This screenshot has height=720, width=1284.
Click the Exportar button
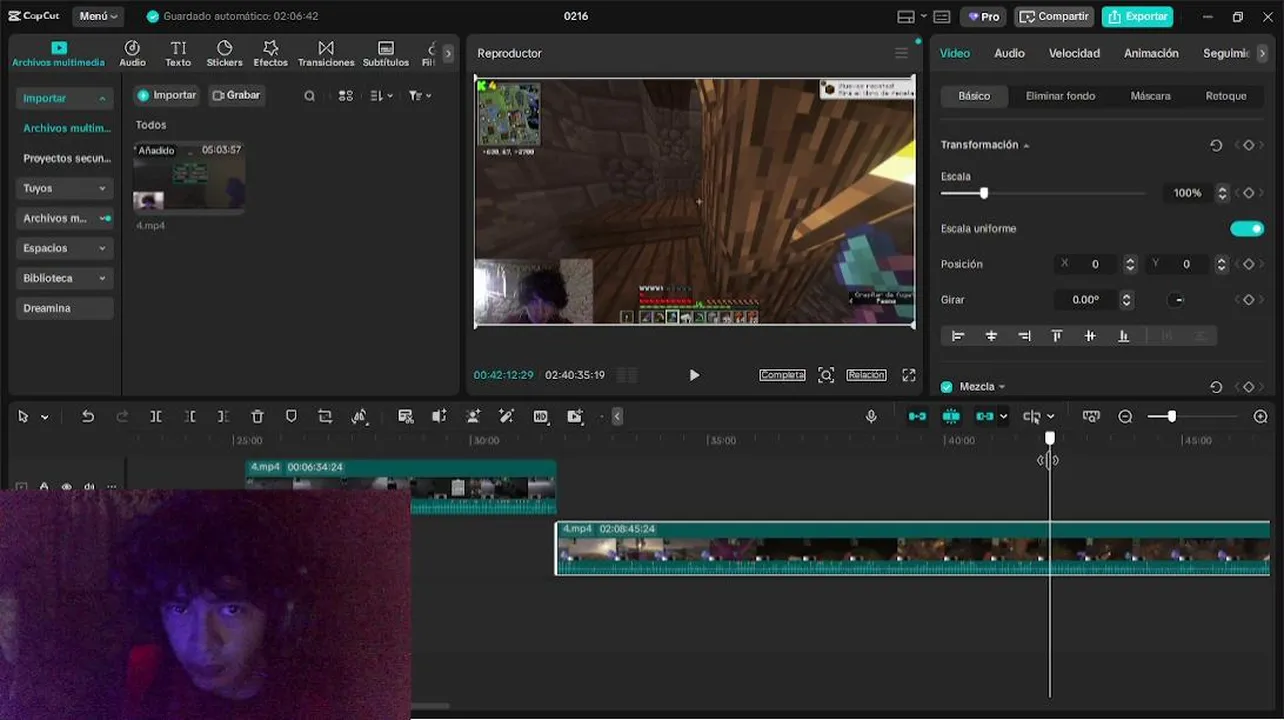pyautogui.click(x=1138, y=17)
